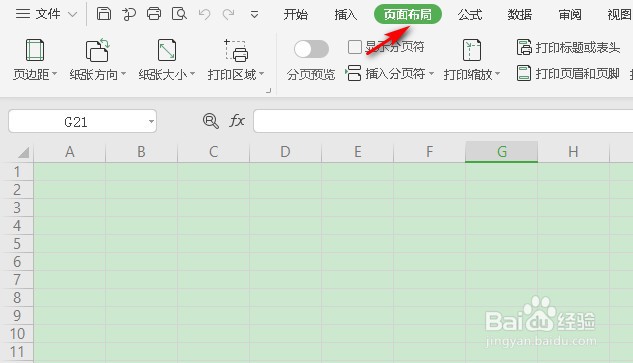Select column C header
Viewport: 633px width, 363px height.
pos(213,152)
